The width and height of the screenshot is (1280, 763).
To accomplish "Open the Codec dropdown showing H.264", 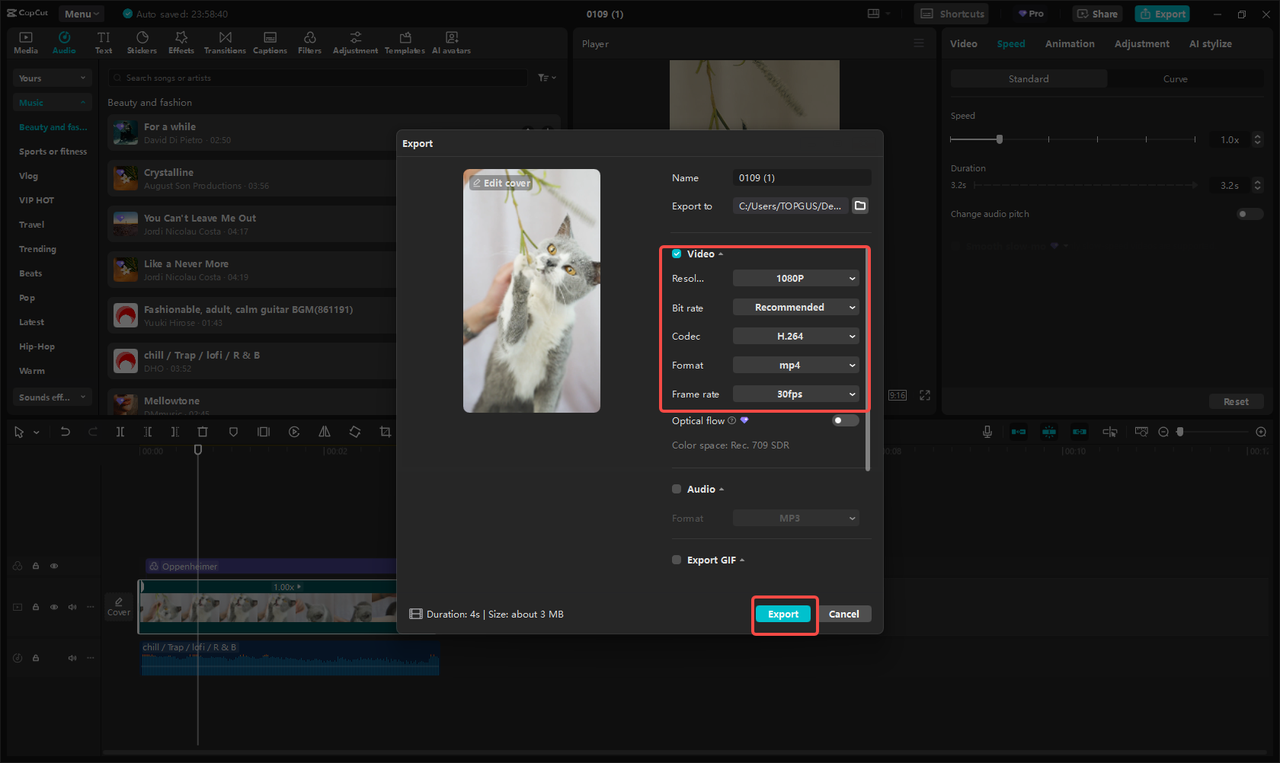I will 795,336.
